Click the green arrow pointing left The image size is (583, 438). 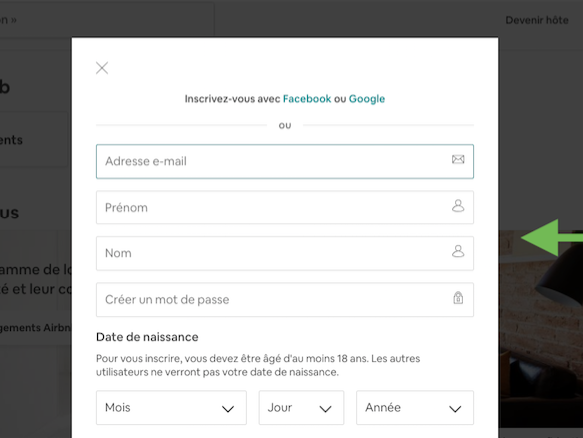pos(552,238)
